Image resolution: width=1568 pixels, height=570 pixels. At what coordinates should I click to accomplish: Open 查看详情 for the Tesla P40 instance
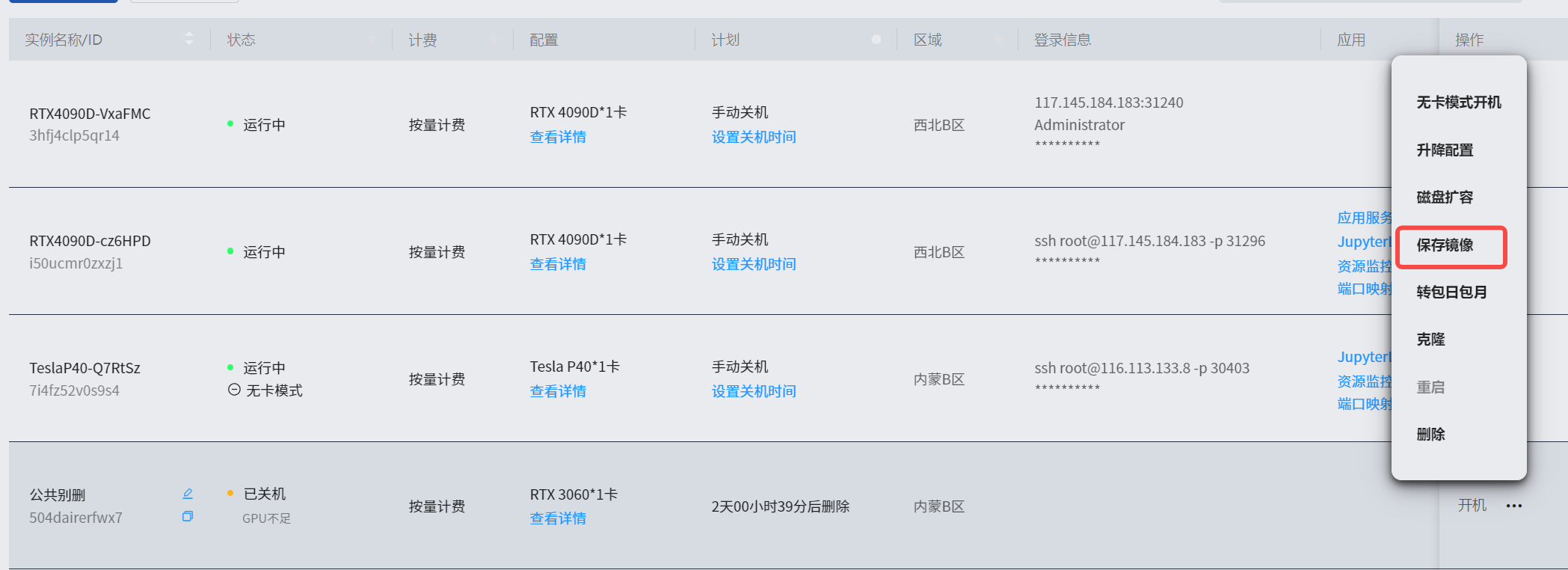click(558, 391)
